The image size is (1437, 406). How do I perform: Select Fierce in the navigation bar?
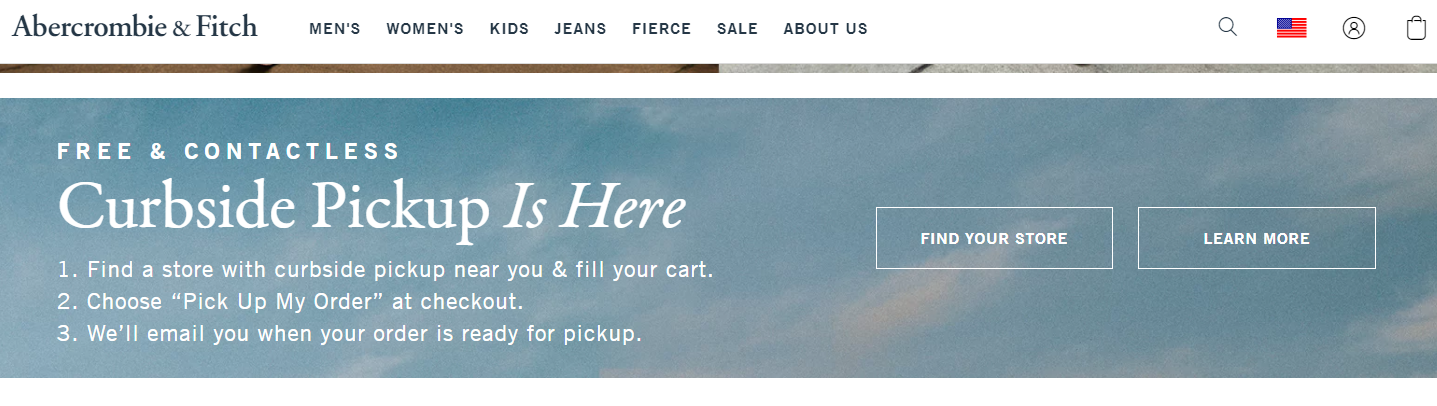[661, 29]
